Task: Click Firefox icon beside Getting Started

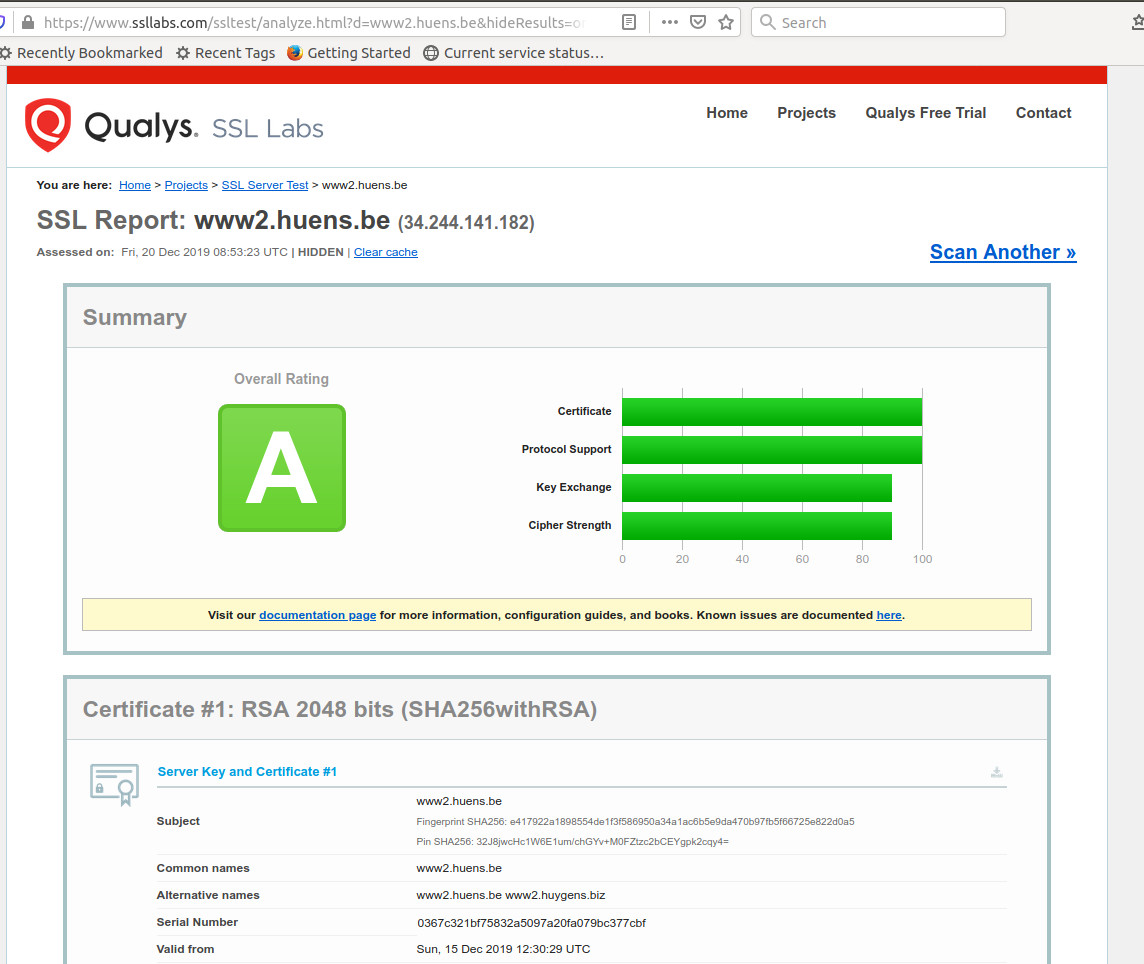Action: coord(295,53)
